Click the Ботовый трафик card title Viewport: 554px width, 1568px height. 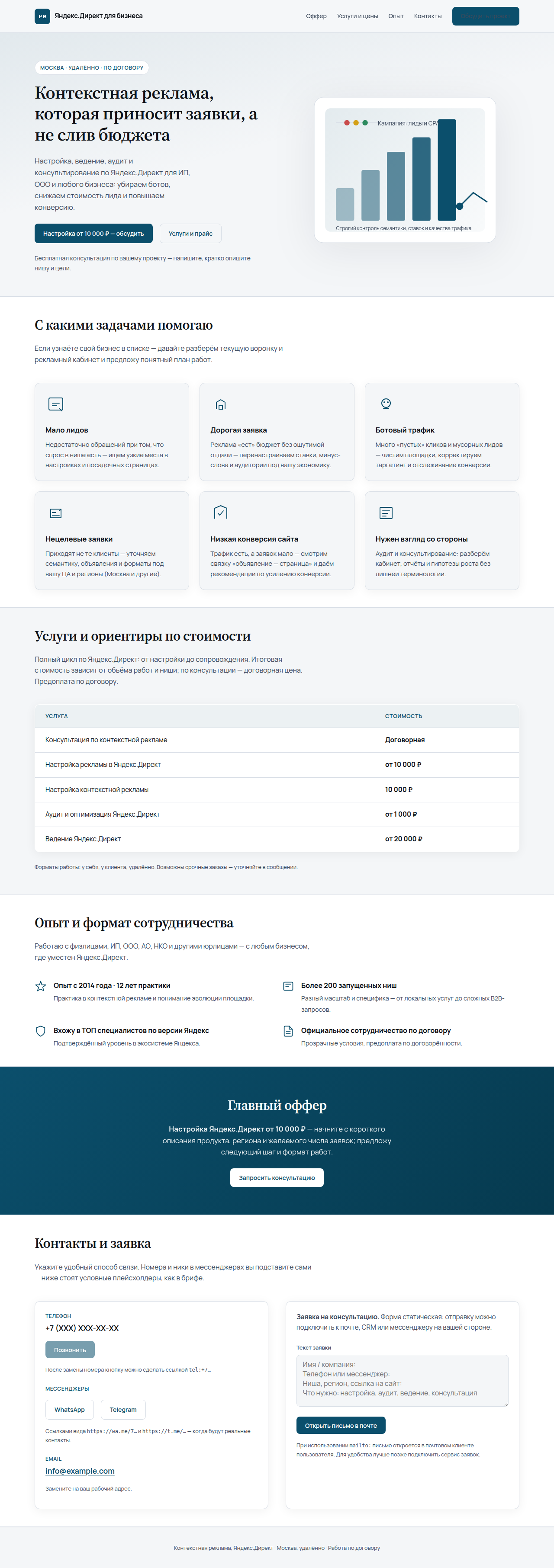click(405, 430)
